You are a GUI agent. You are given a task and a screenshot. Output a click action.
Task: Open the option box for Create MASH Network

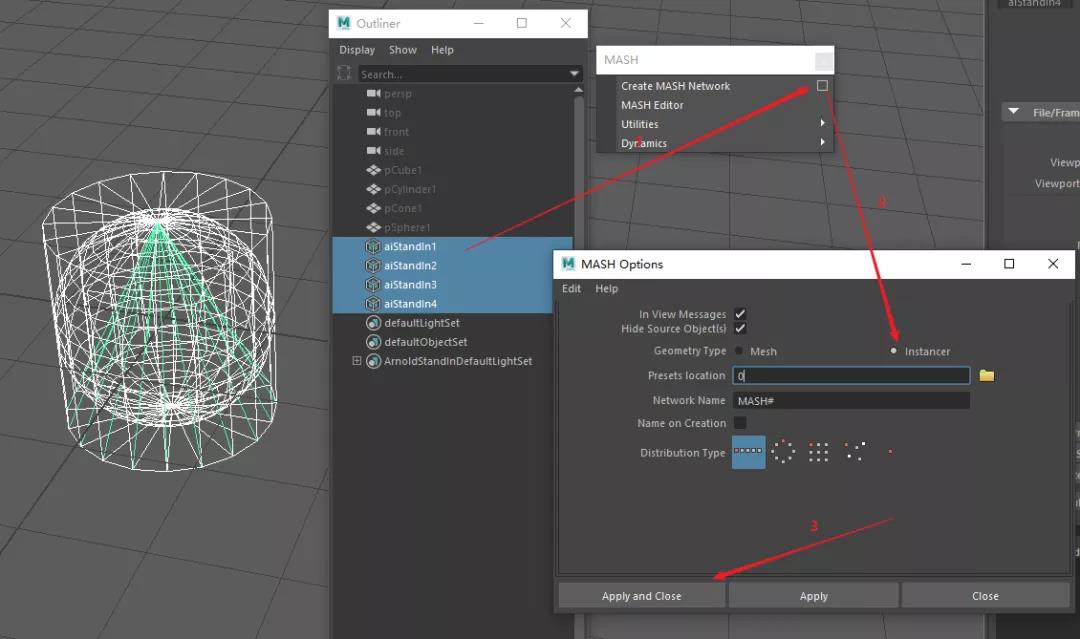click(x=822, y=85)
